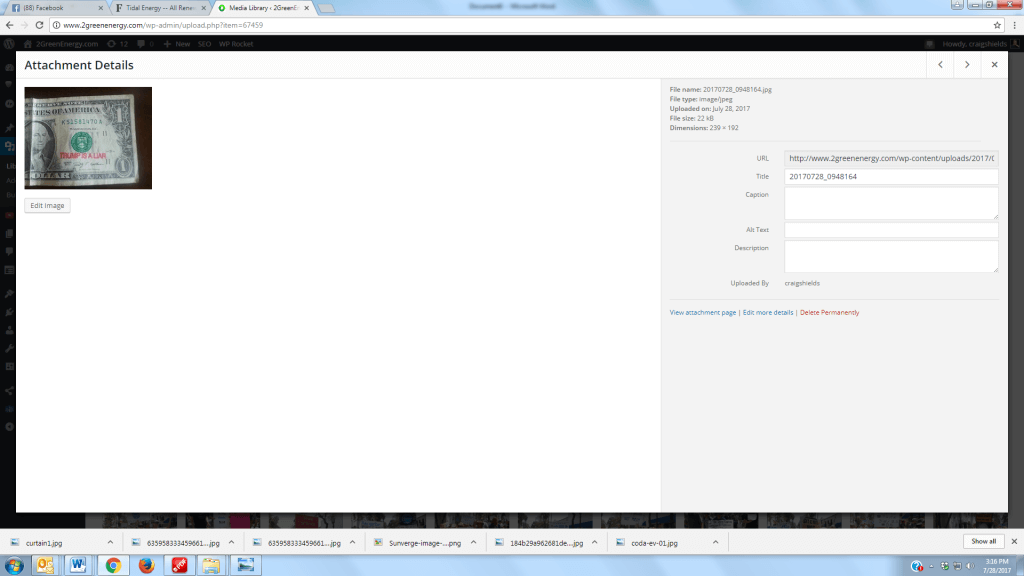The height and width of the screenshot is (576, 1024).
Task: Switch to the Tidal Energy browser tab
Action: (160, 8)
